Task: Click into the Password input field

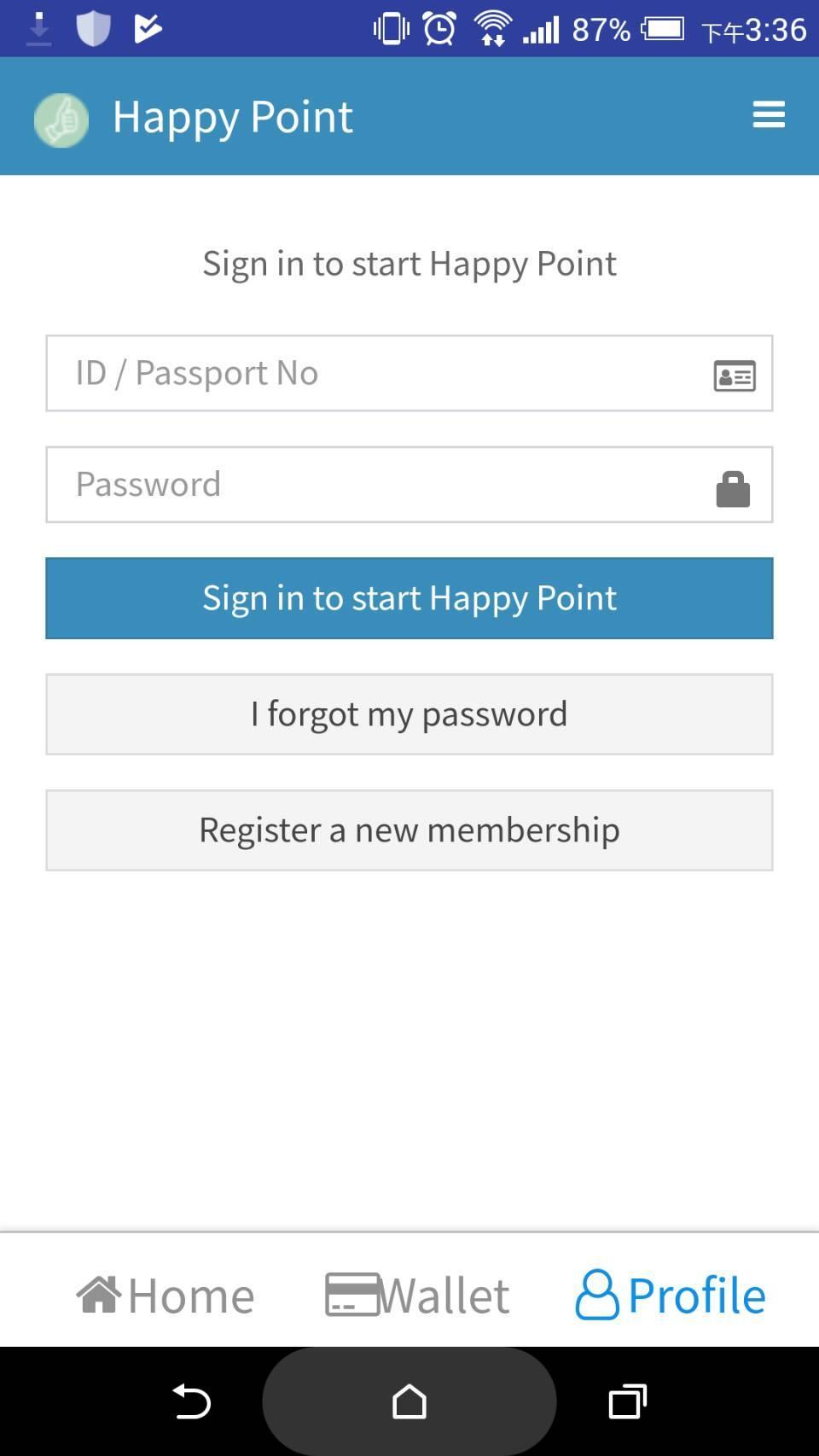Action: point(375,485)
